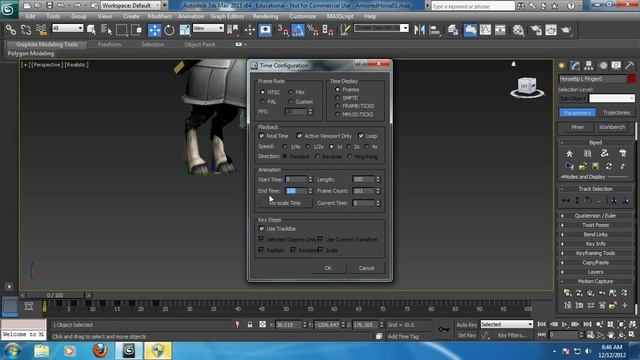This screenshot has width=640, height=360.
Task: Click the Render Production teapot icon
Action: point(566,30)
